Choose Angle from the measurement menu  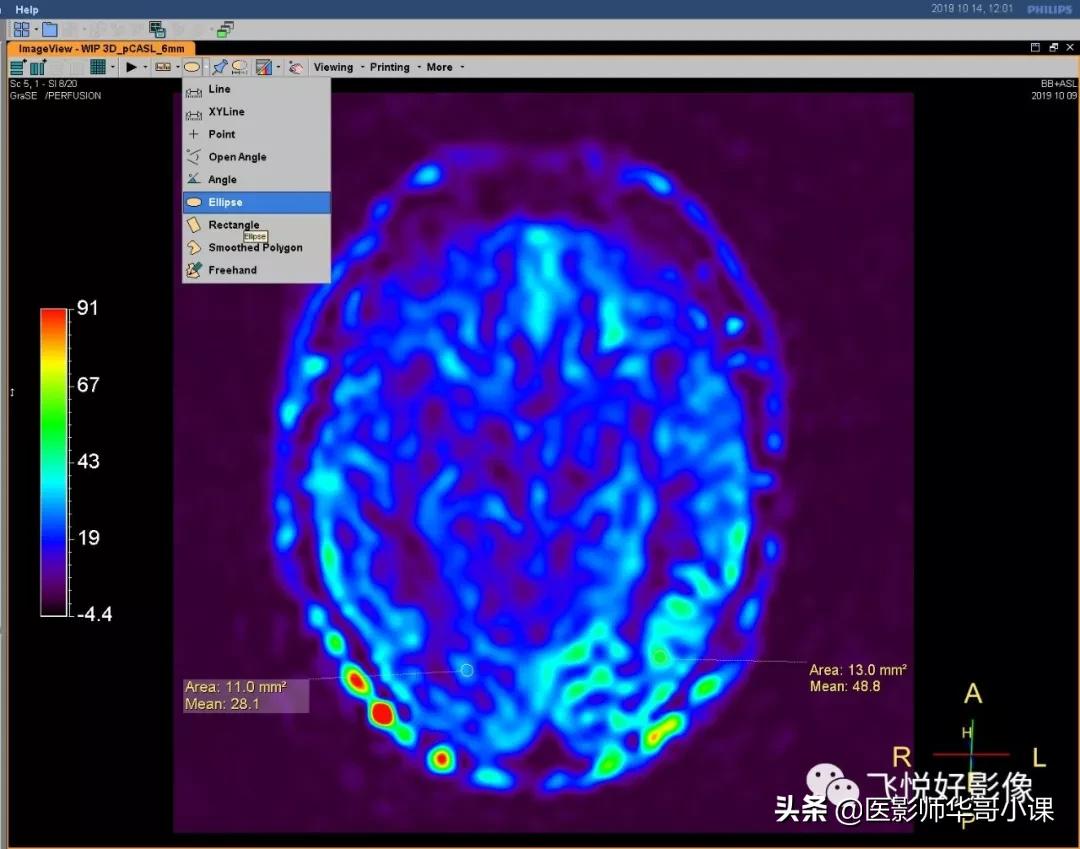pyautogui.click(x=256, y=180)
